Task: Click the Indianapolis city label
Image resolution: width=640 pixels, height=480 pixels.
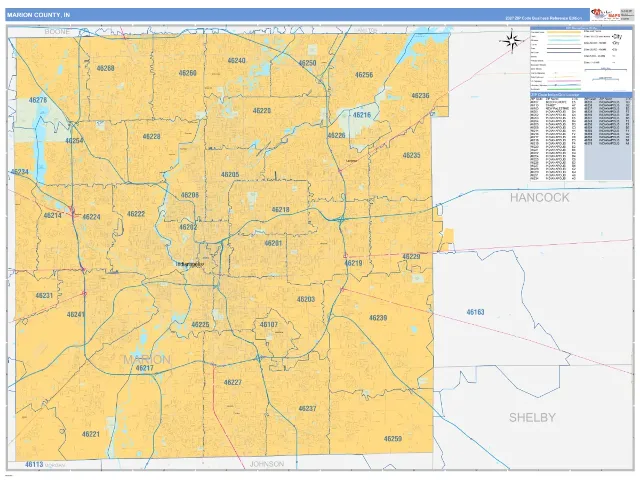Action: [x=190, y=264]
